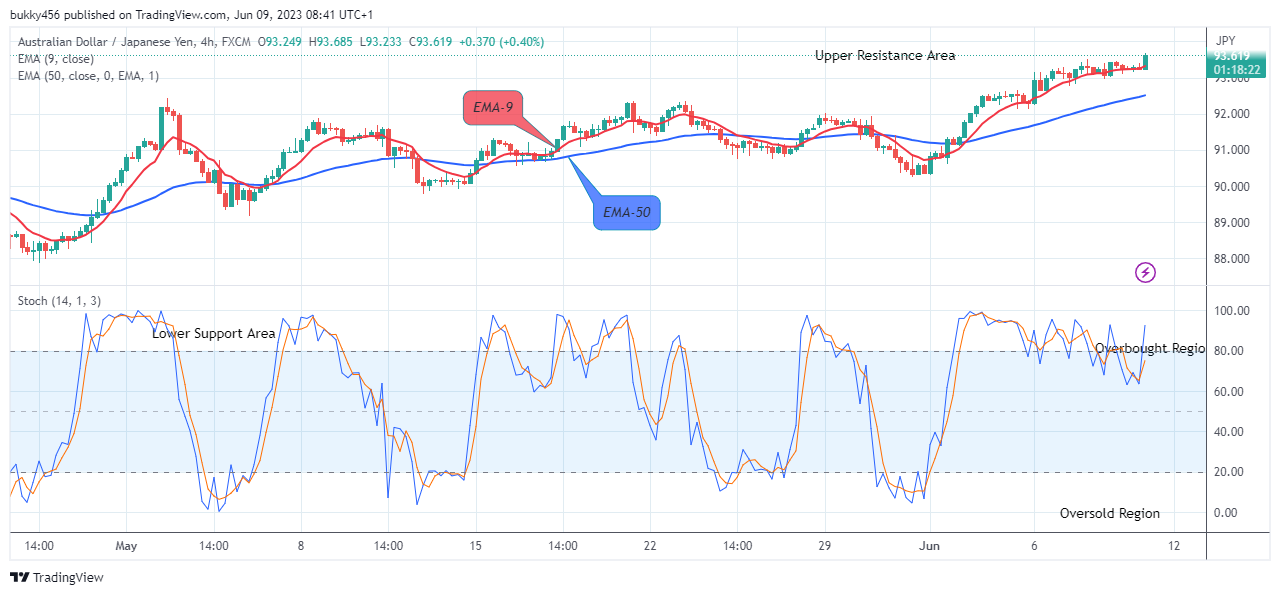Click the May label on the time axis
Viewport: 1280px width, 595px height.
tap(126, 546)
